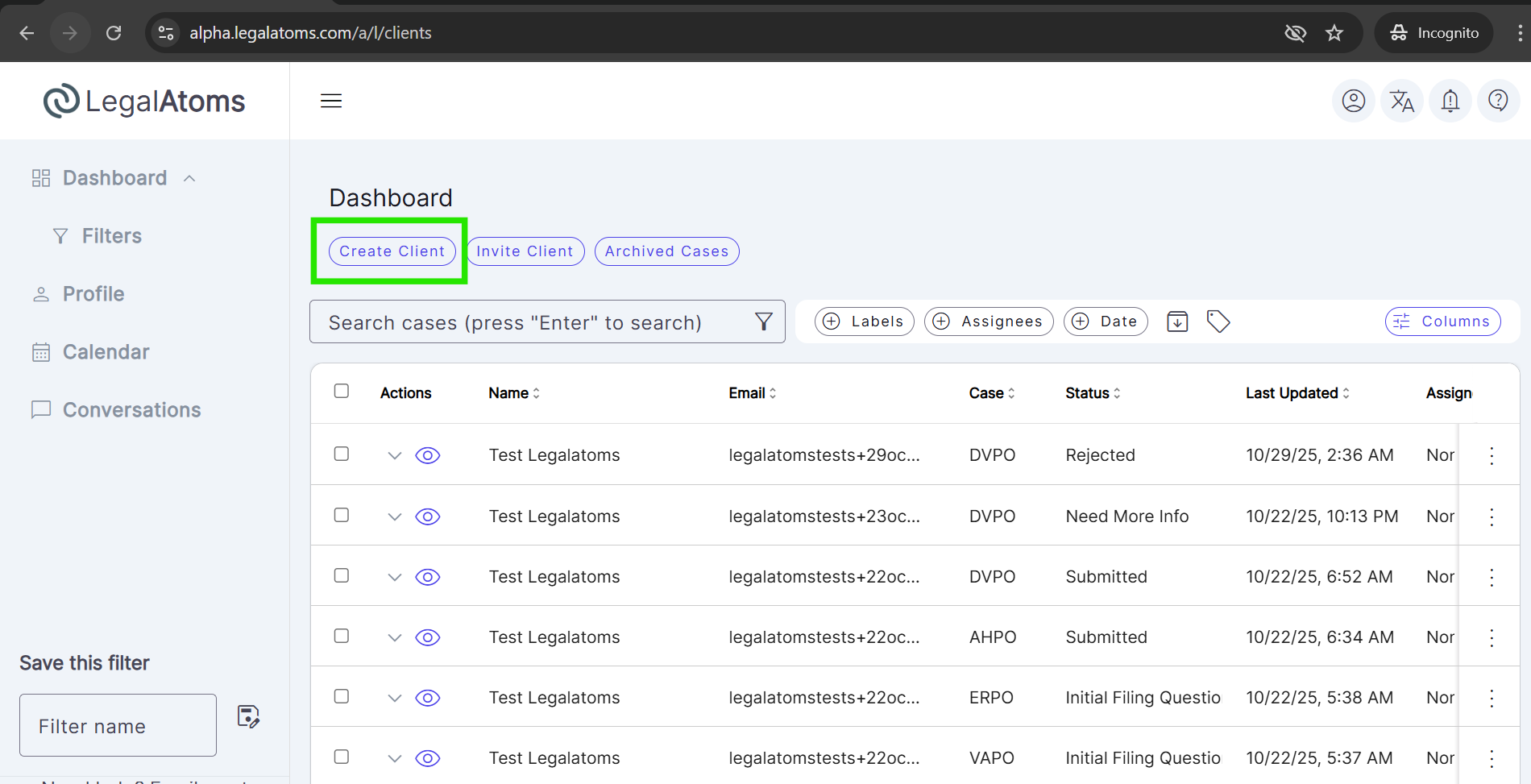Screen dimensions: 1531x784
Task: Check the box for the Rejected case row
Action: tap(342, 454)
